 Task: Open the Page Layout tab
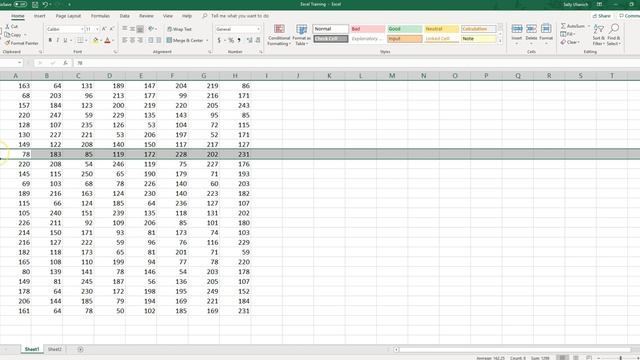[x=68, y=16]
